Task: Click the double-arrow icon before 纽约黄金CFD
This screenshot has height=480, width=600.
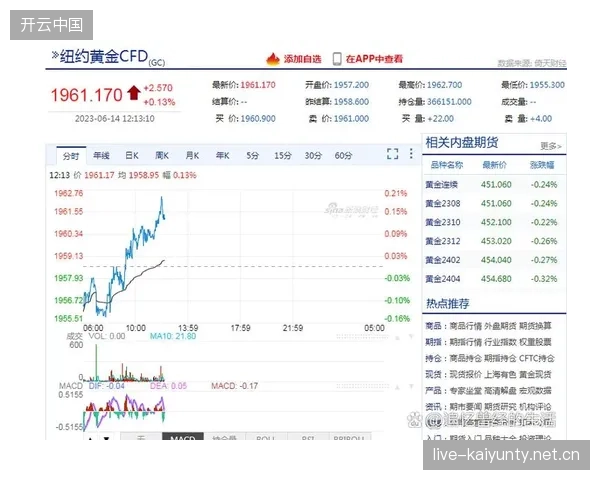Action: click(x=55, y=56)
